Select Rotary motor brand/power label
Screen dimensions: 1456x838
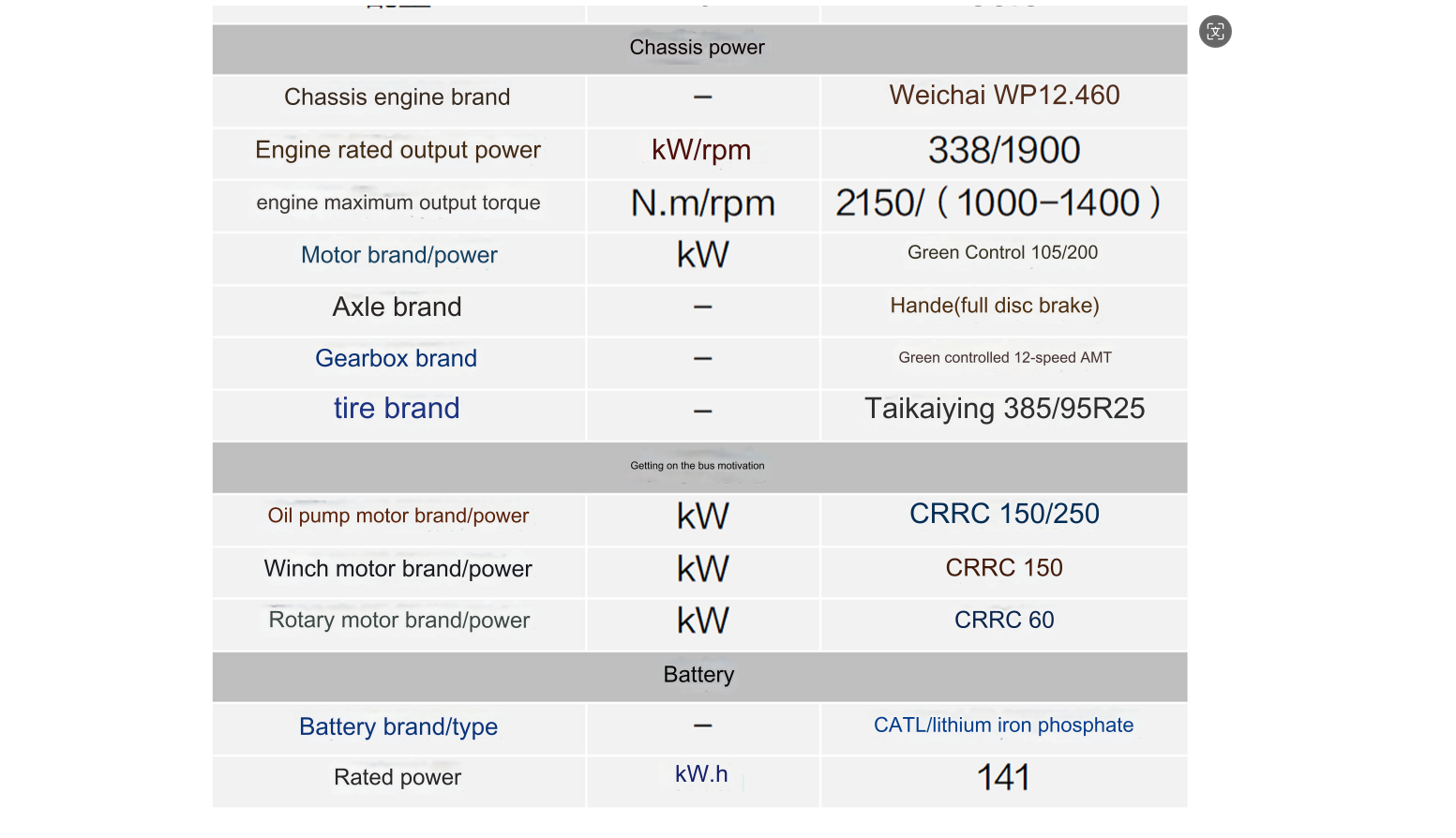tap(399, 621)
